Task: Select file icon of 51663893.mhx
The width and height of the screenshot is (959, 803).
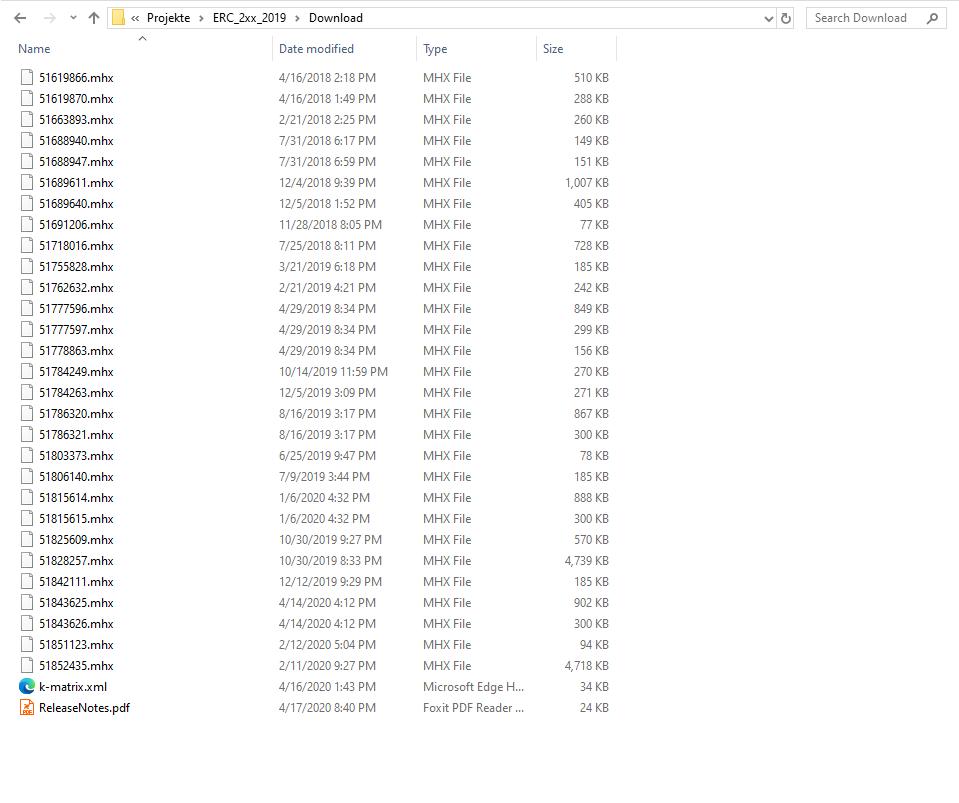Action: coord(26,119)
